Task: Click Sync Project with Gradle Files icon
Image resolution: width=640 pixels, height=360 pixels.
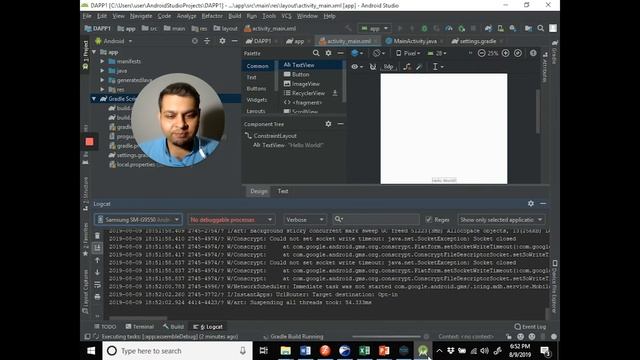Action: pyautogui.click(x=488, y=29)
